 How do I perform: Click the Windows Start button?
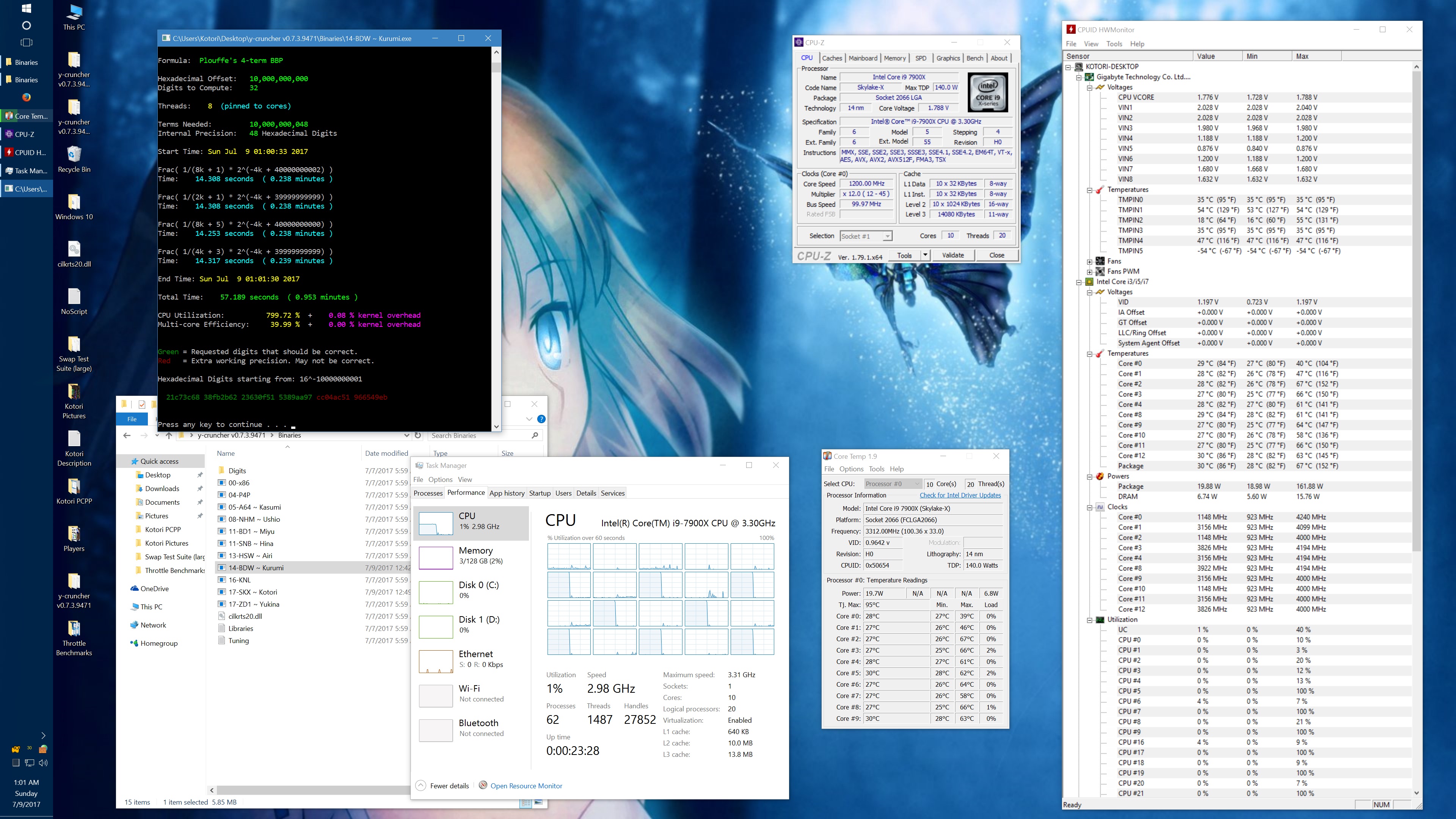pos(26,8)
